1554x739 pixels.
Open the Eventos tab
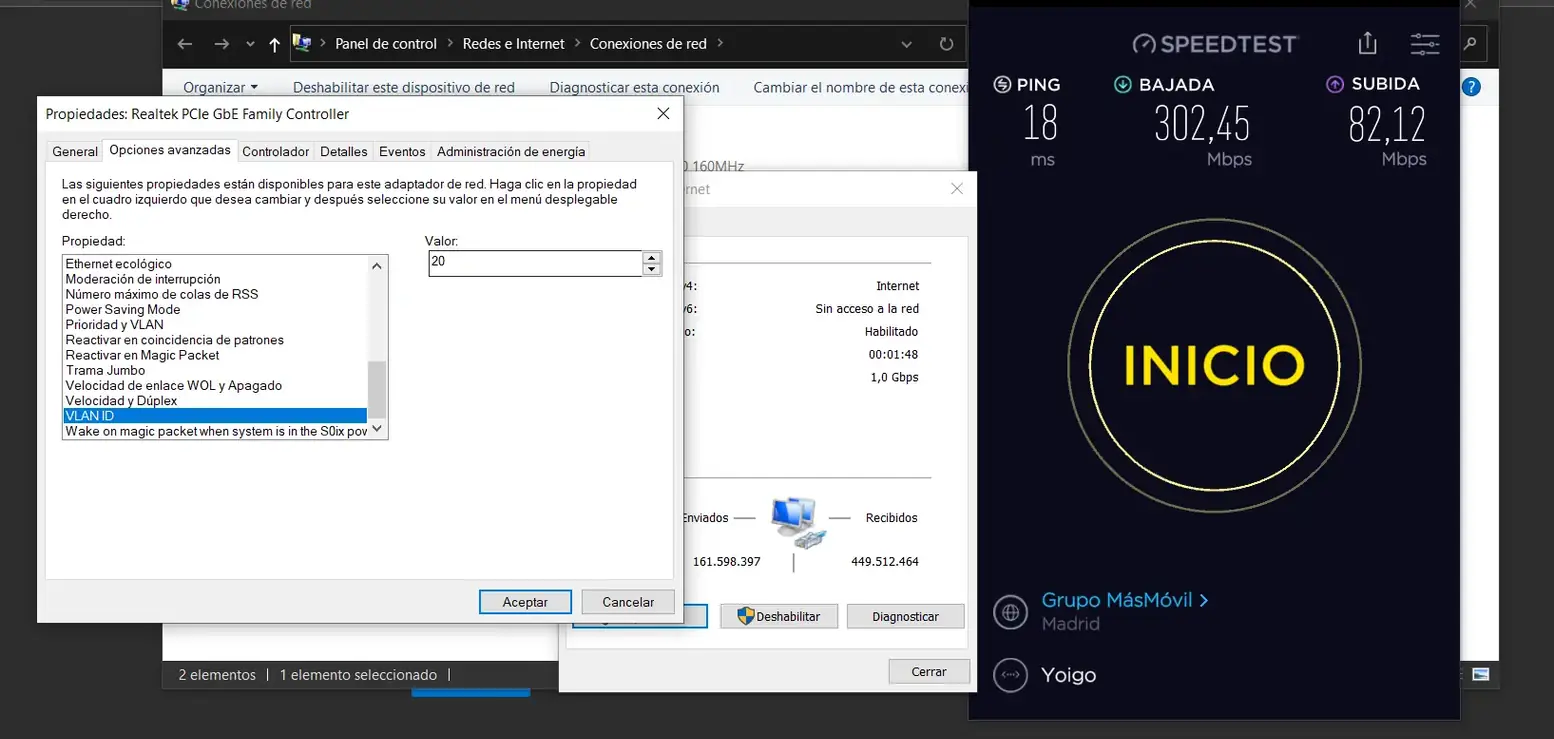coord(402,151)
